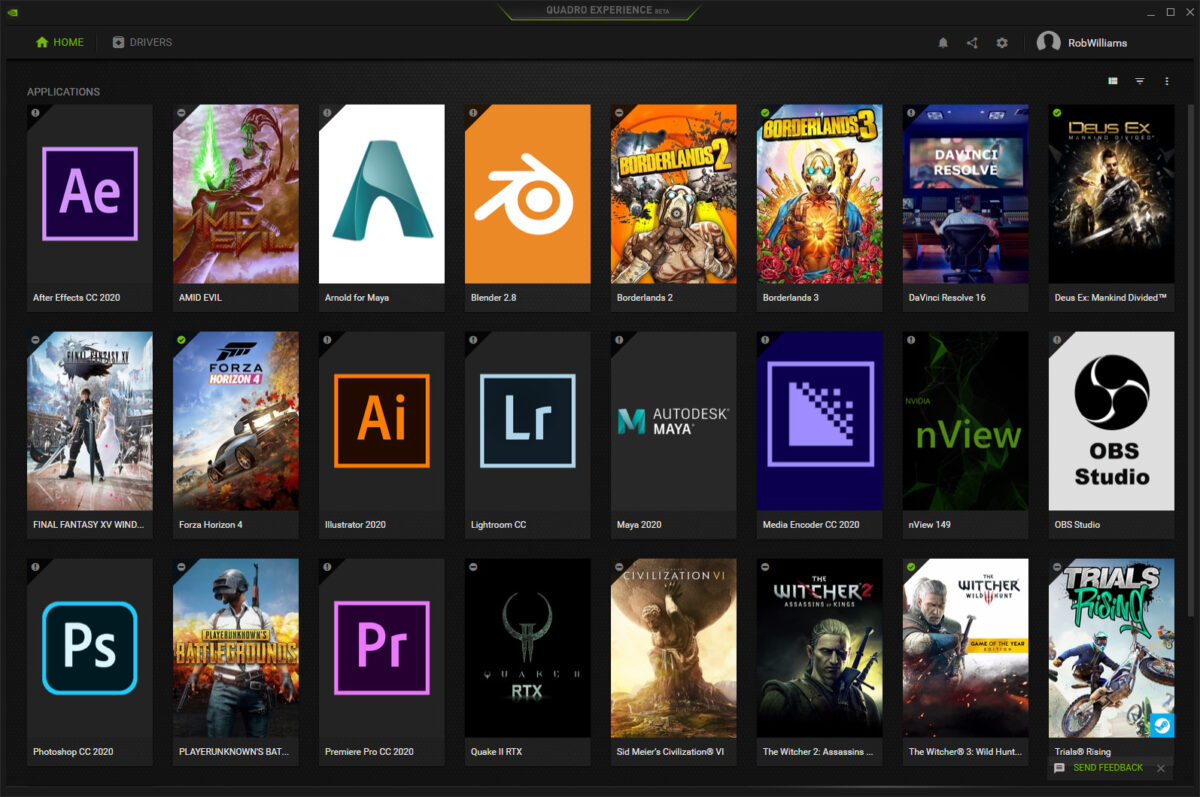The image size is (1200, 797).
Task: Click the exclamation badge on Arnold for Maya
Action: coord(327,113)
